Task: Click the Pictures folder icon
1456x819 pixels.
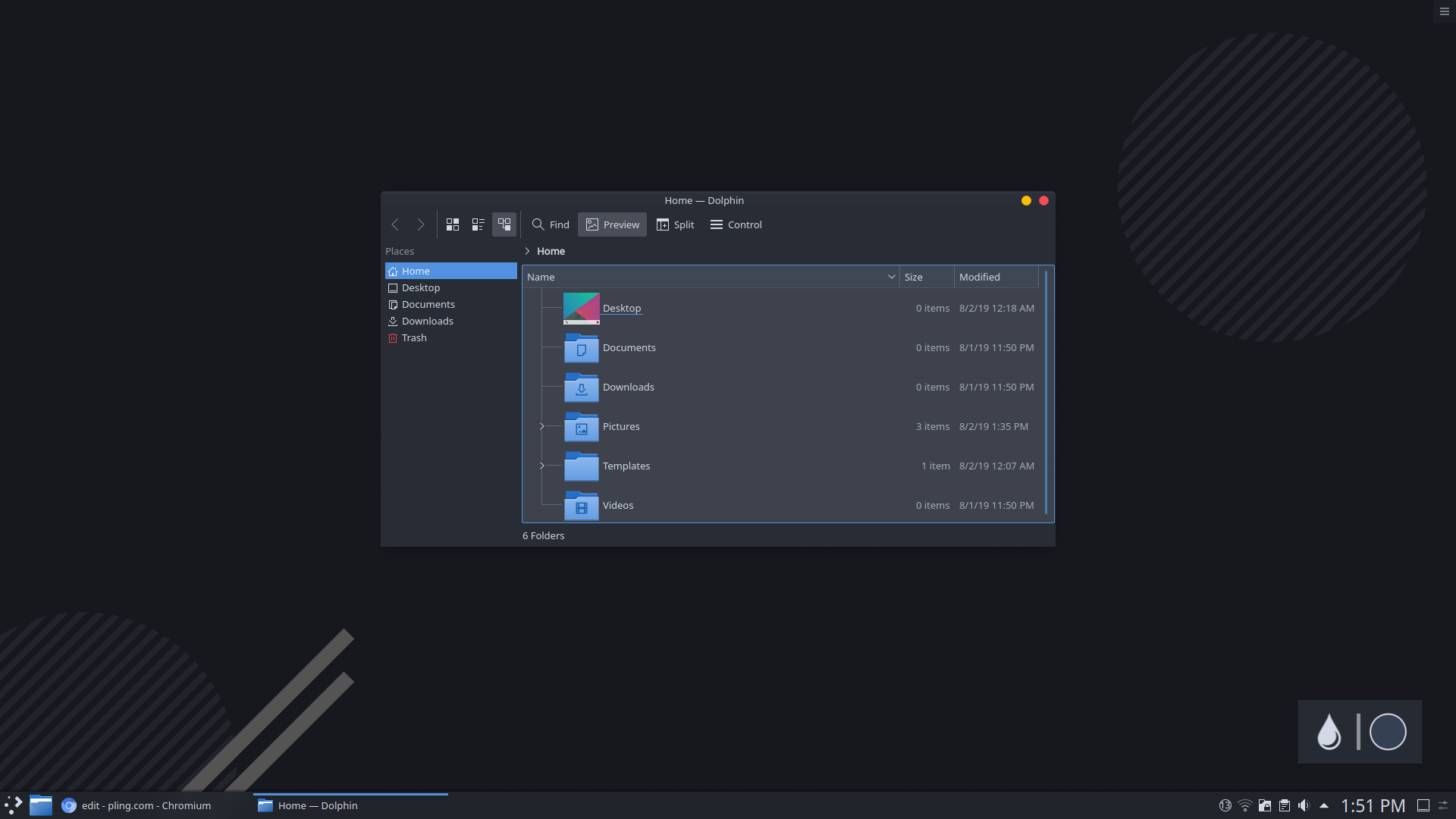Action: point(582,426)
